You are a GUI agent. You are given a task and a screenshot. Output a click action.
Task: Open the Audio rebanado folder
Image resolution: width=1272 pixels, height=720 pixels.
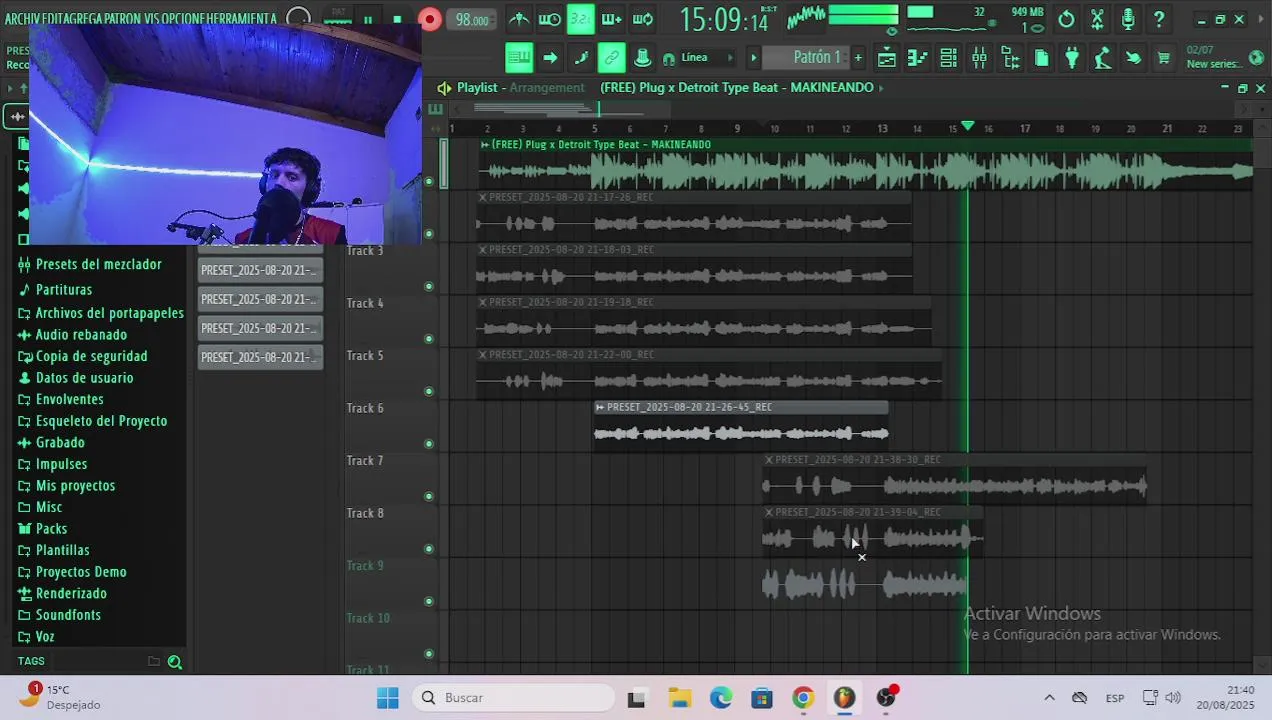pyautogui.click(x=72, y=335)
